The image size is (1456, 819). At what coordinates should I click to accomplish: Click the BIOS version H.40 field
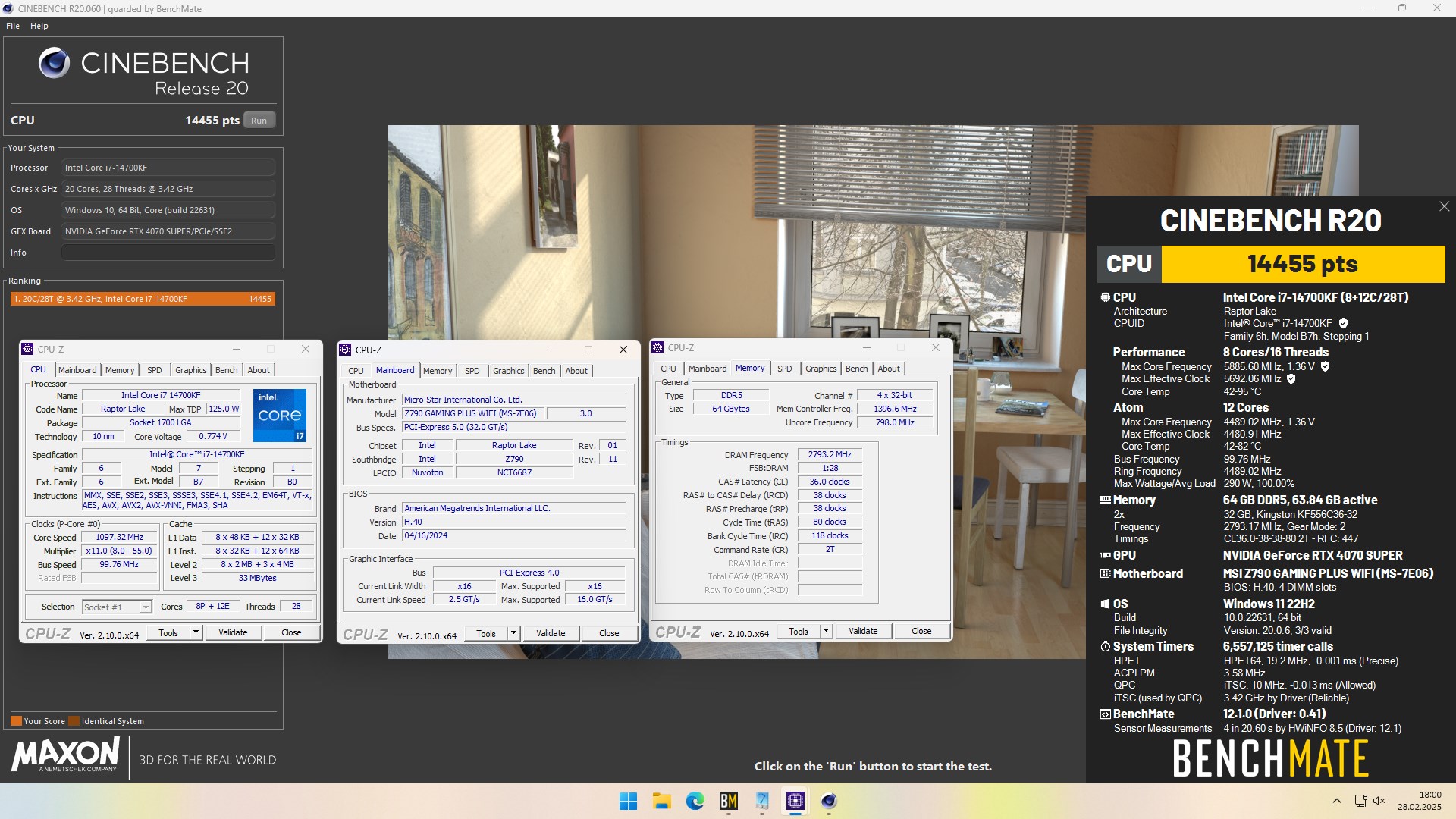pyautogui.click(x=513, y=522)
